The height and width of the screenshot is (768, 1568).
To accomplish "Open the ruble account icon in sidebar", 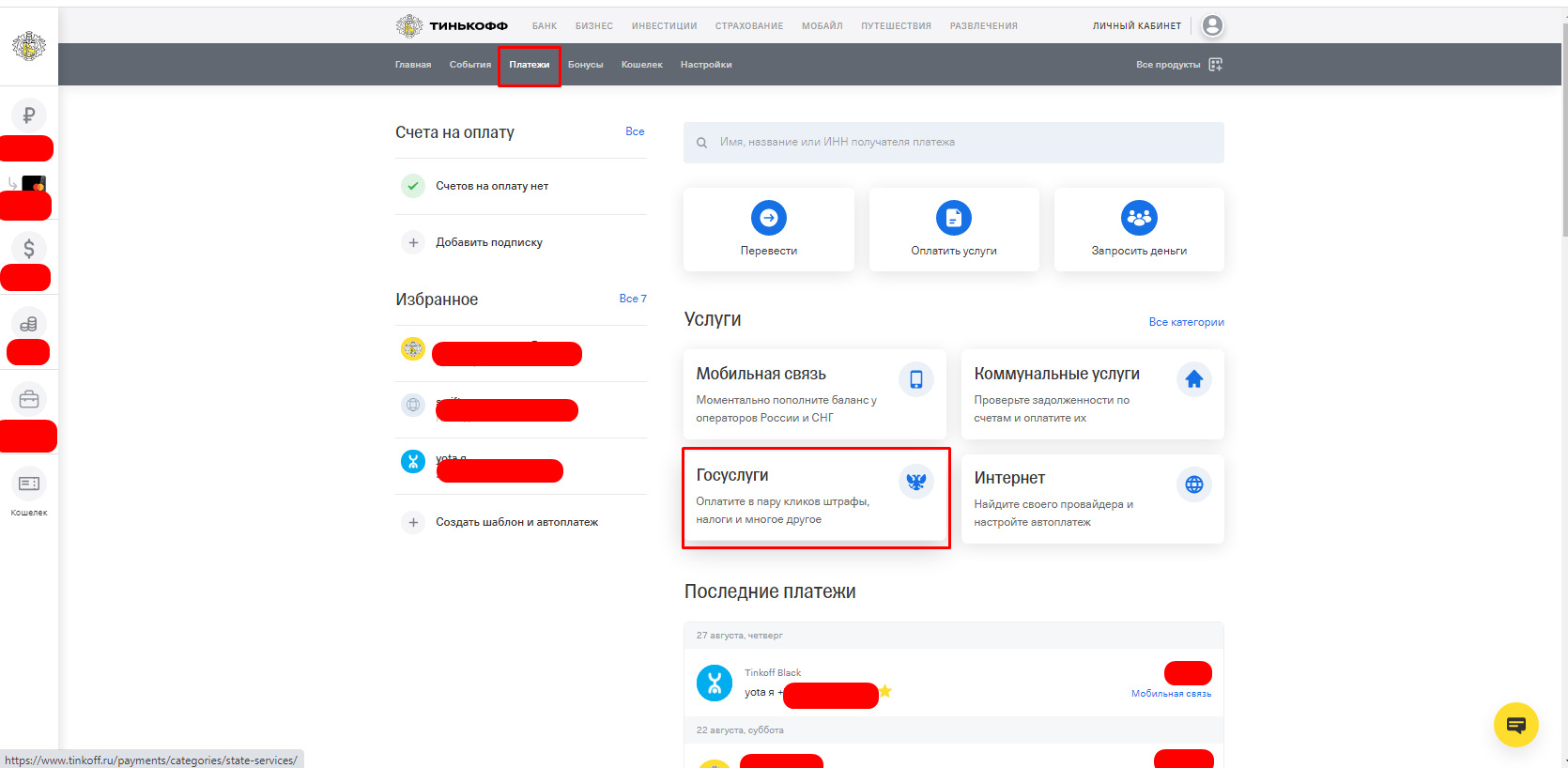I will coord(29,115).
